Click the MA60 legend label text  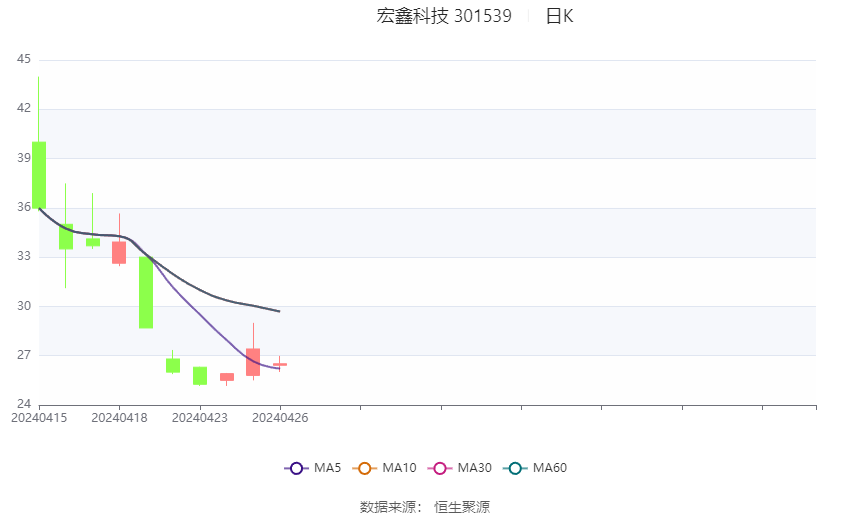550,468
